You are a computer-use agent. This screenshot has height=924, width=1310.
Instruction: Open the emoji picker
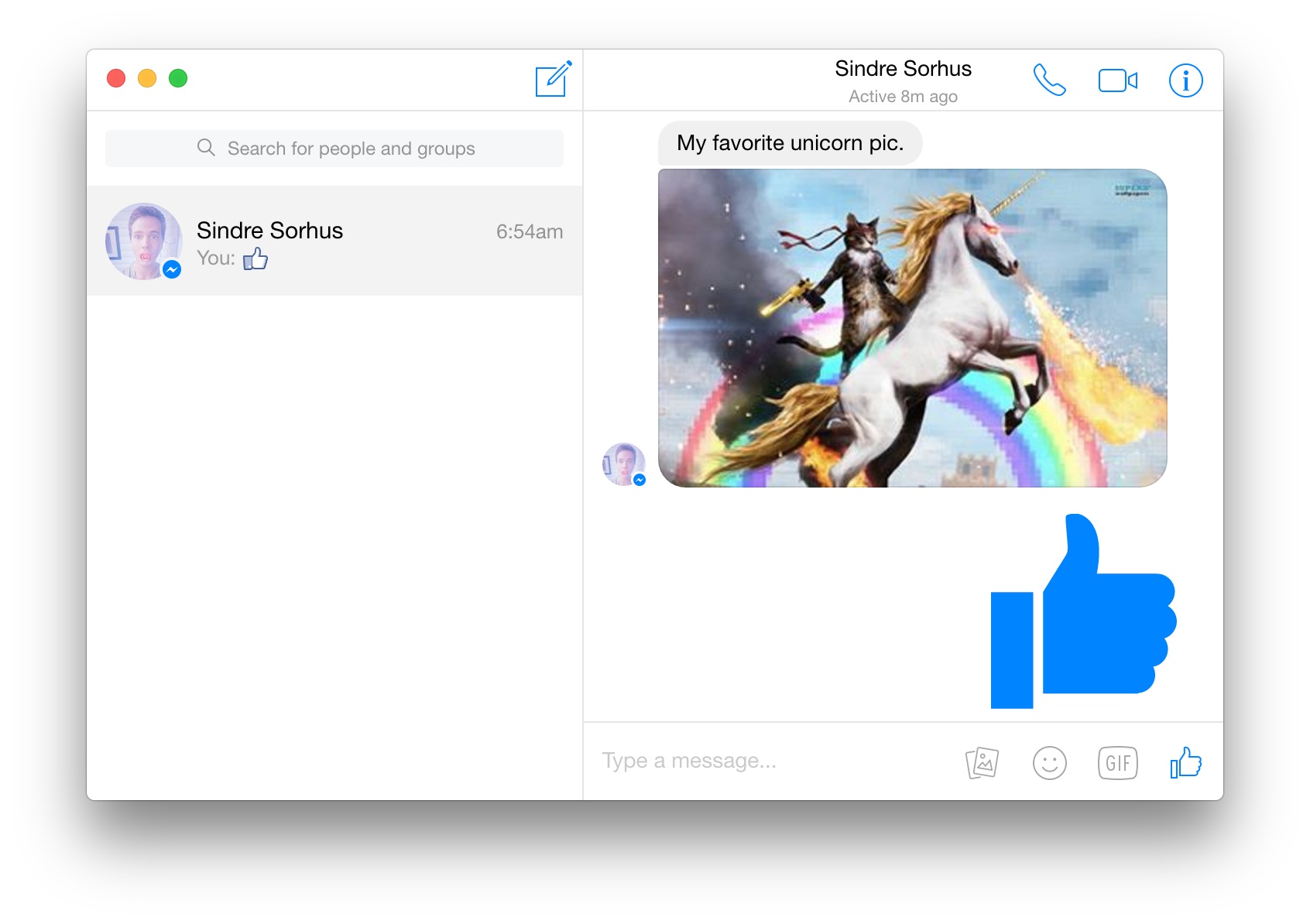1049,763
